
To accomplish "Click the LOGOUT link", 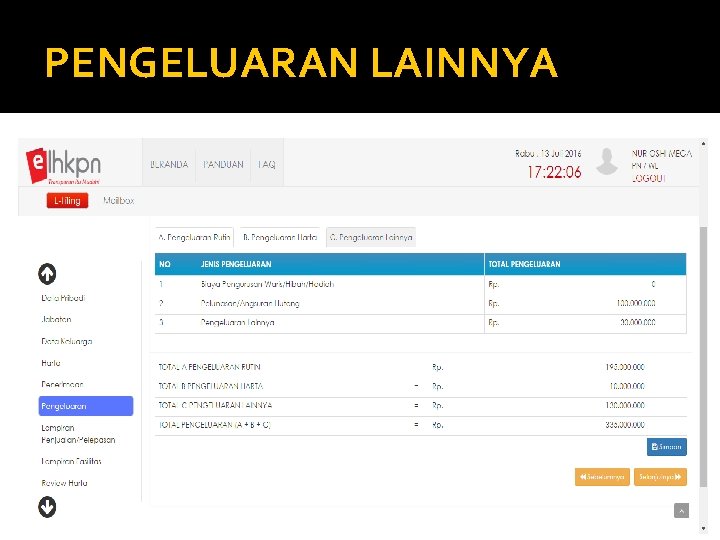I will (648, 178).
